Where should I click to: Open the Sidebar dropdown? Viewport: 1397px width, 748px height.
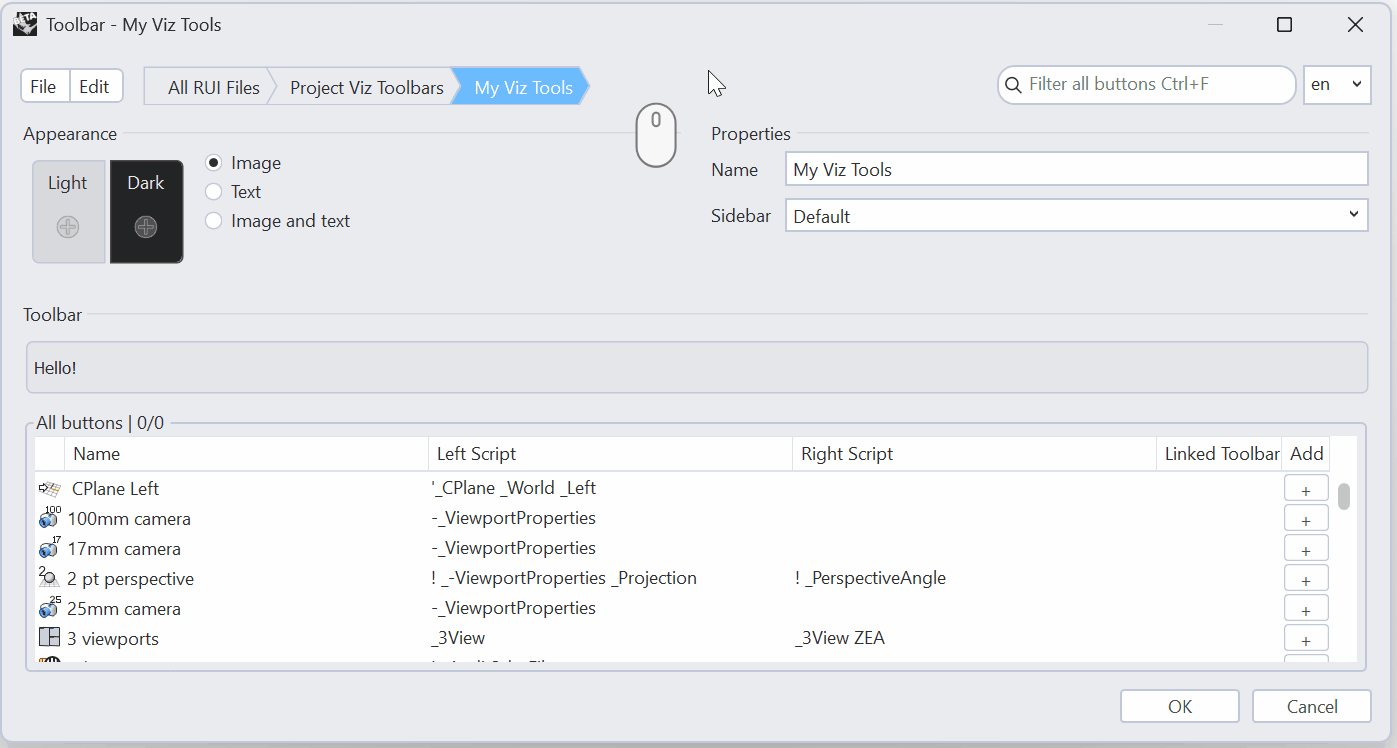click(x=1077, y=216)
